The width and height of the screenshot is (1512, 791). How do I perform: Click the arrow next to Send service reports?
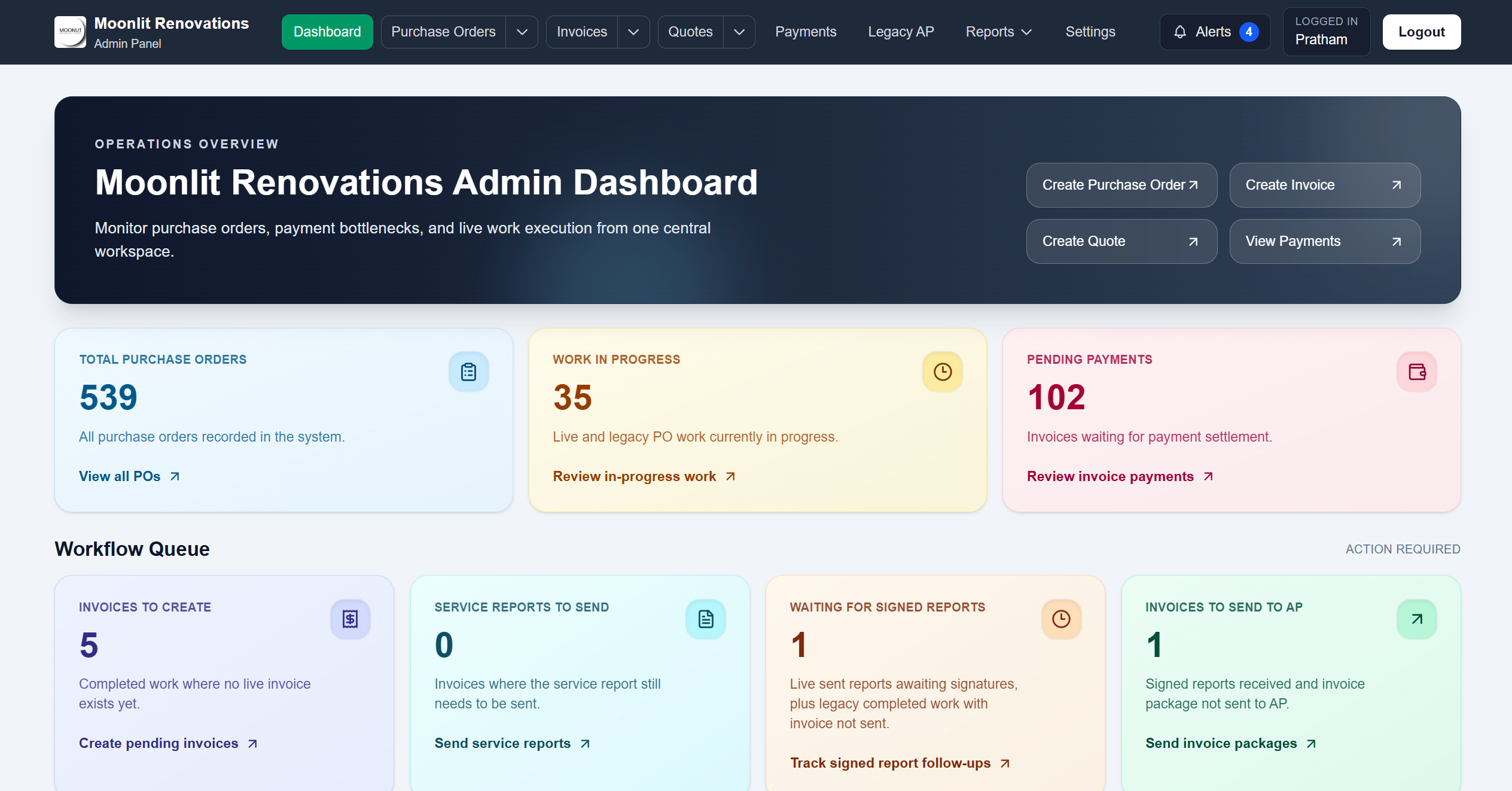(585, 743)
